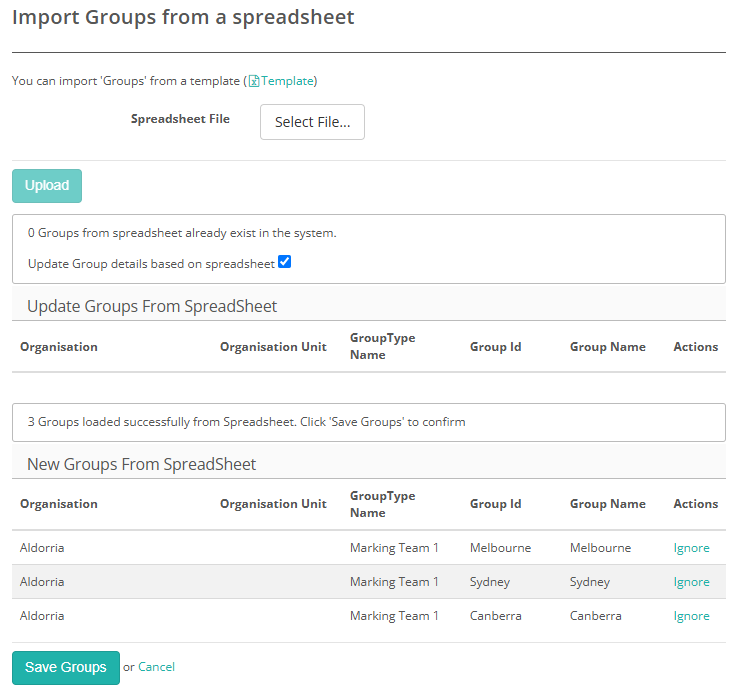Click the Sydney Group Id cell

click(490, 582)
